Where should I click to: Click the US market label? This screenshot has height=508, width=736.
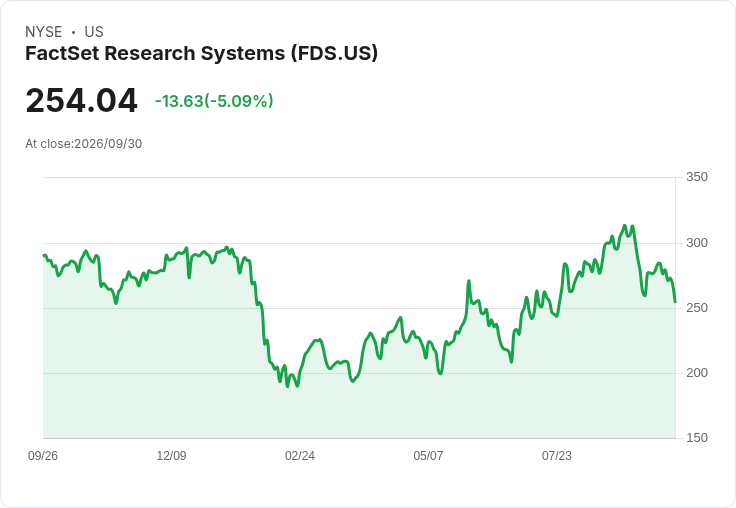coord(94,32)
